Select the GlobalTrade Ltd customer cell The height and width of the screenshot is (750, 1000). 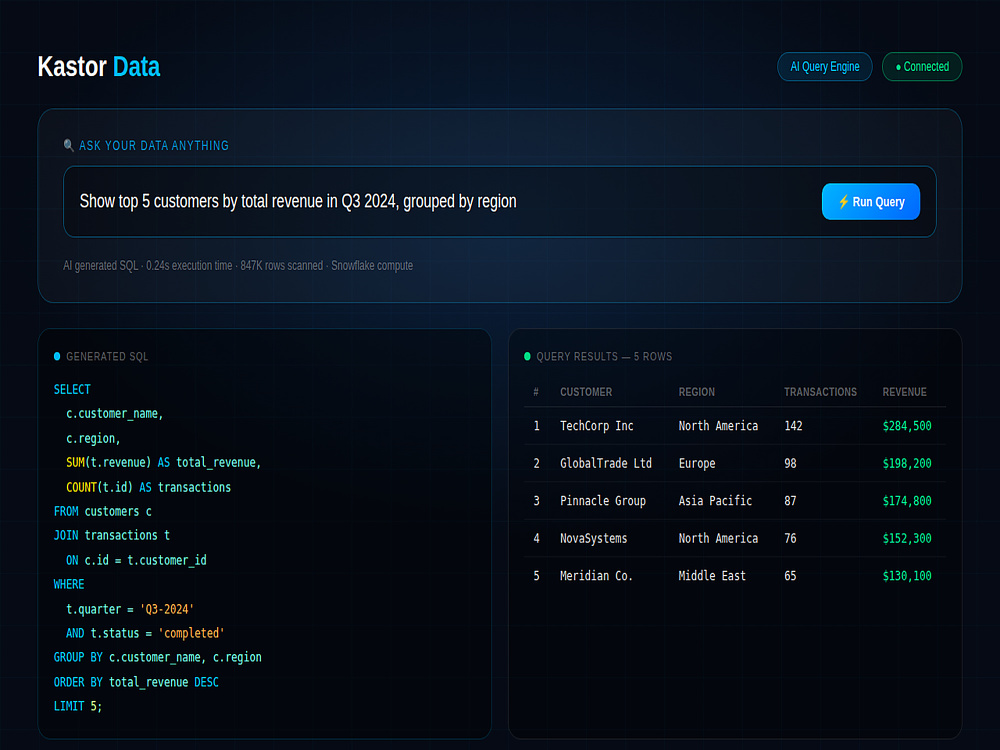pos(605,463)
